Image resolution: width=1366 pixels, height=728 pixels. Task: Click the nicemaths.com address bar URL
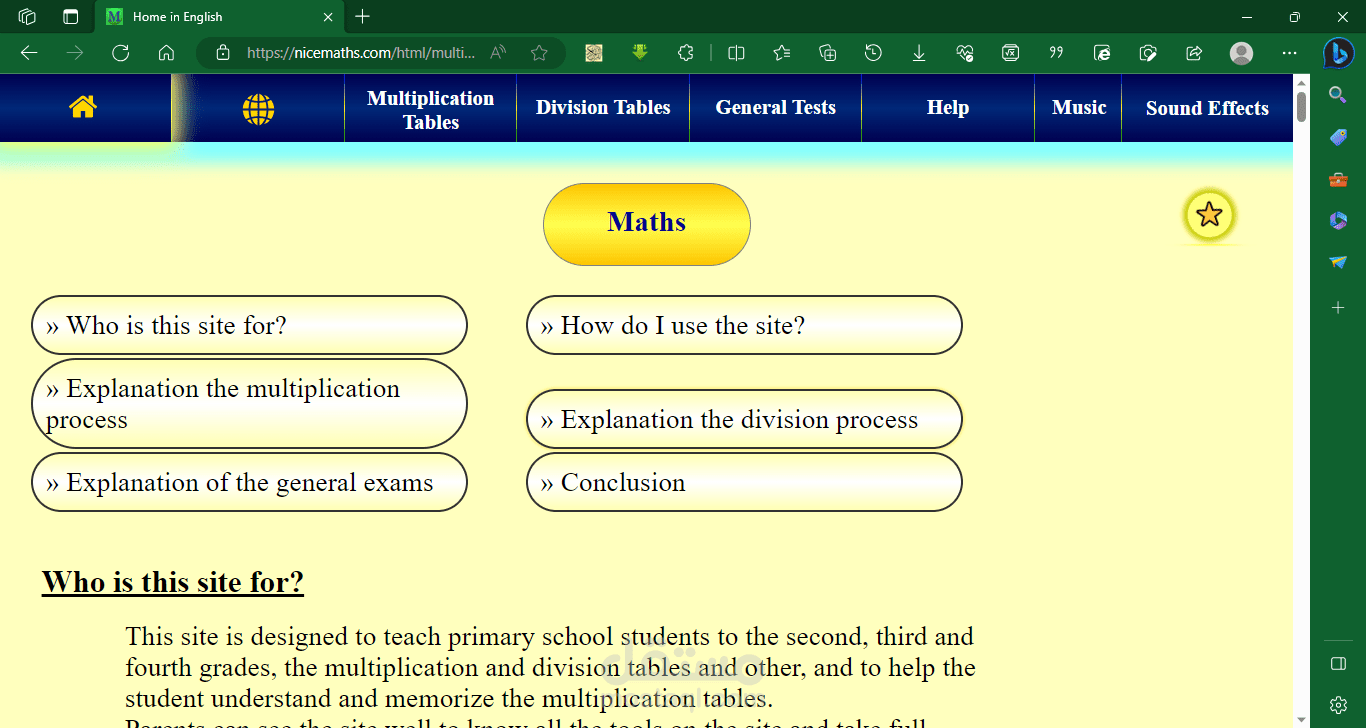click(361, 53)
